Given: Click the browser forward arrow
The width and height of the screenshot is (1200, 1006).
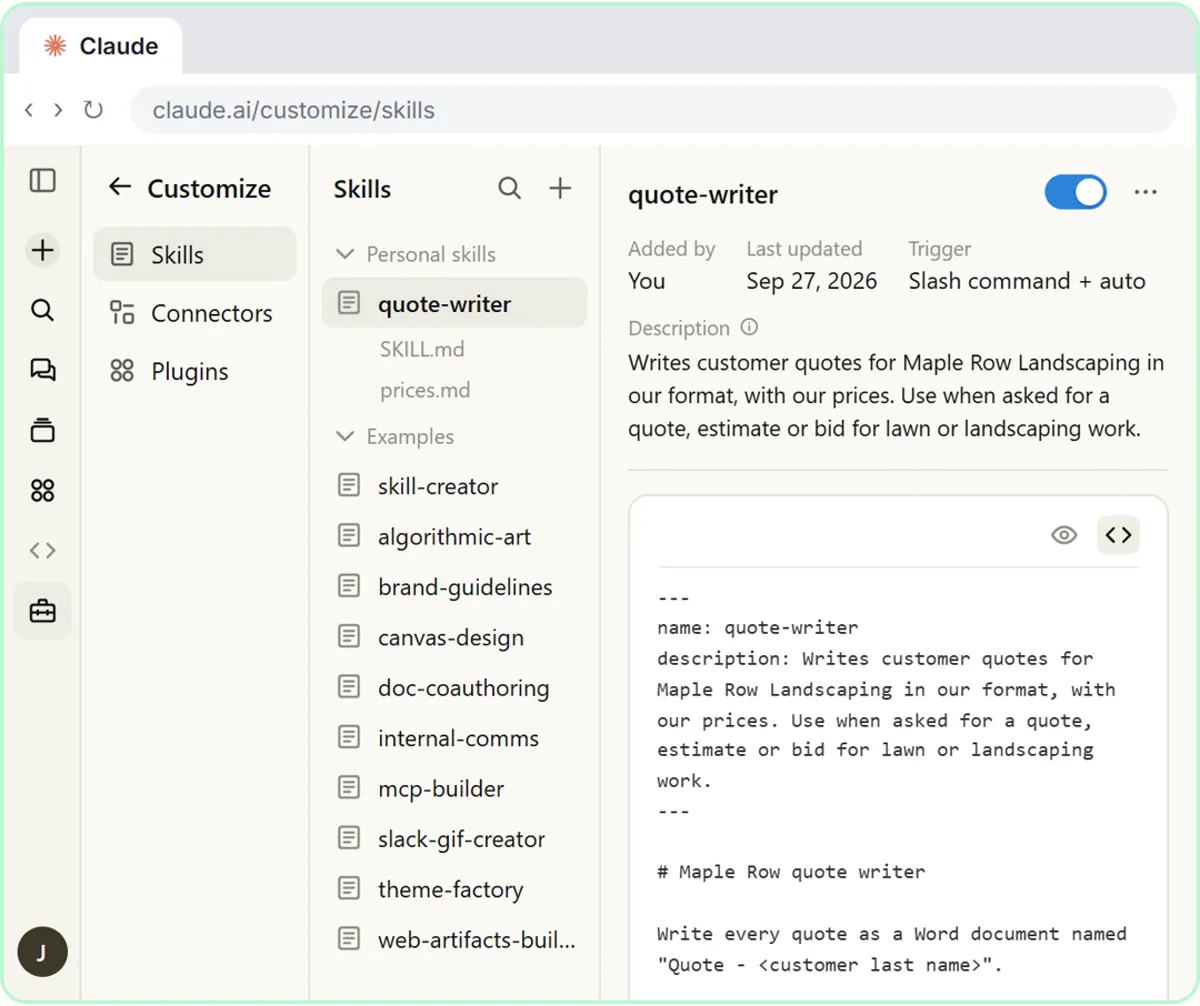Looking at the screenshot, I should [x=58, y=110].
